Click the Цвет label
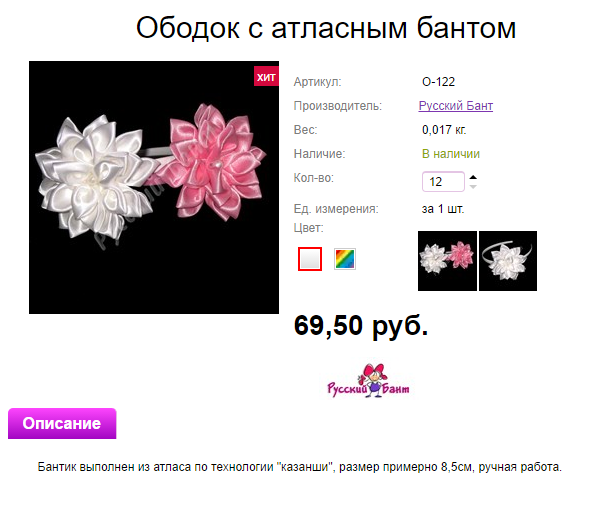599x514 pixels. pyautogui.click(x=308, y=228)
